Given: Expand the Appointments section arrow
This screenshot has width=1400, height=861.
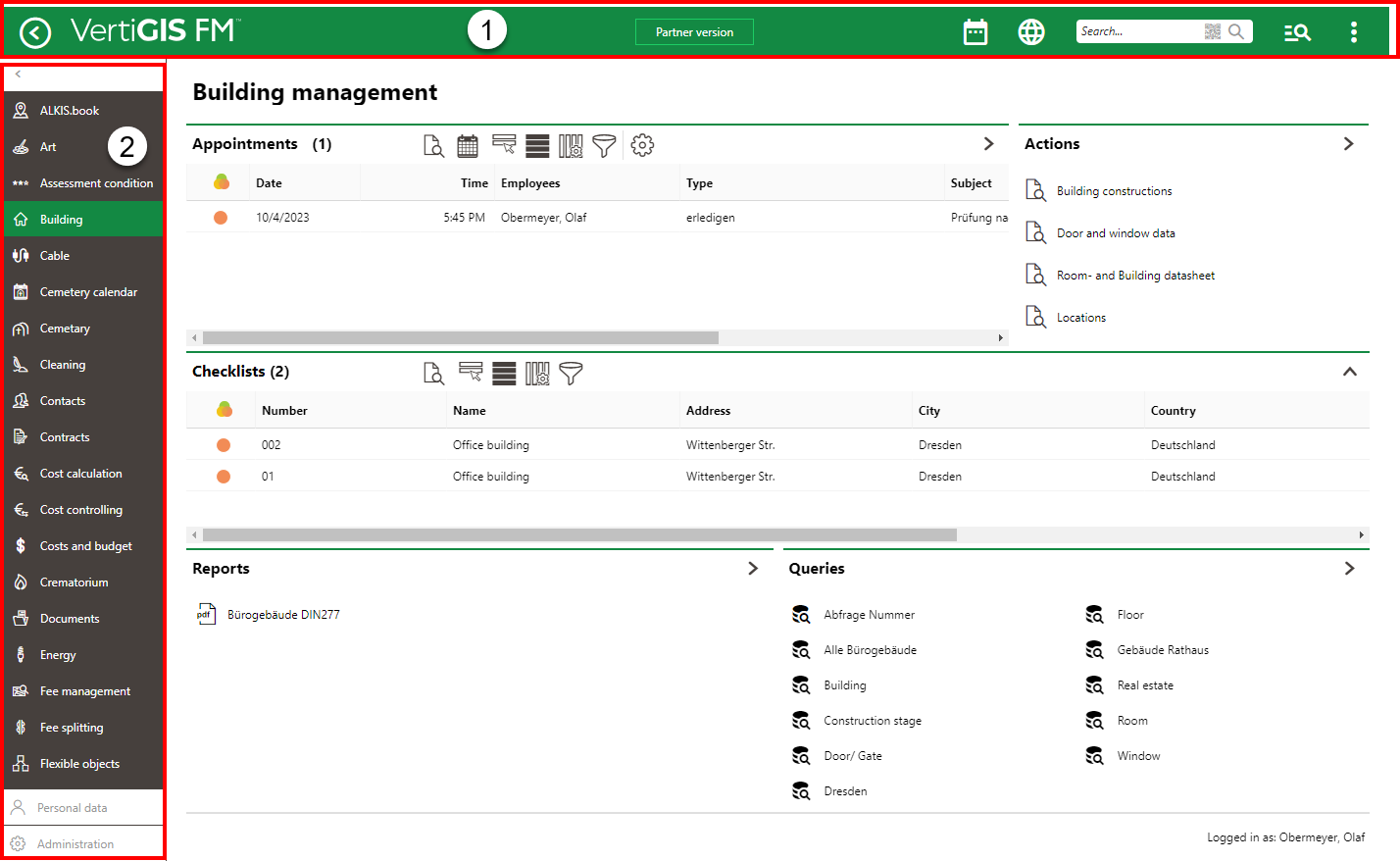Looking at the screenshot, I should click(988, 144).
